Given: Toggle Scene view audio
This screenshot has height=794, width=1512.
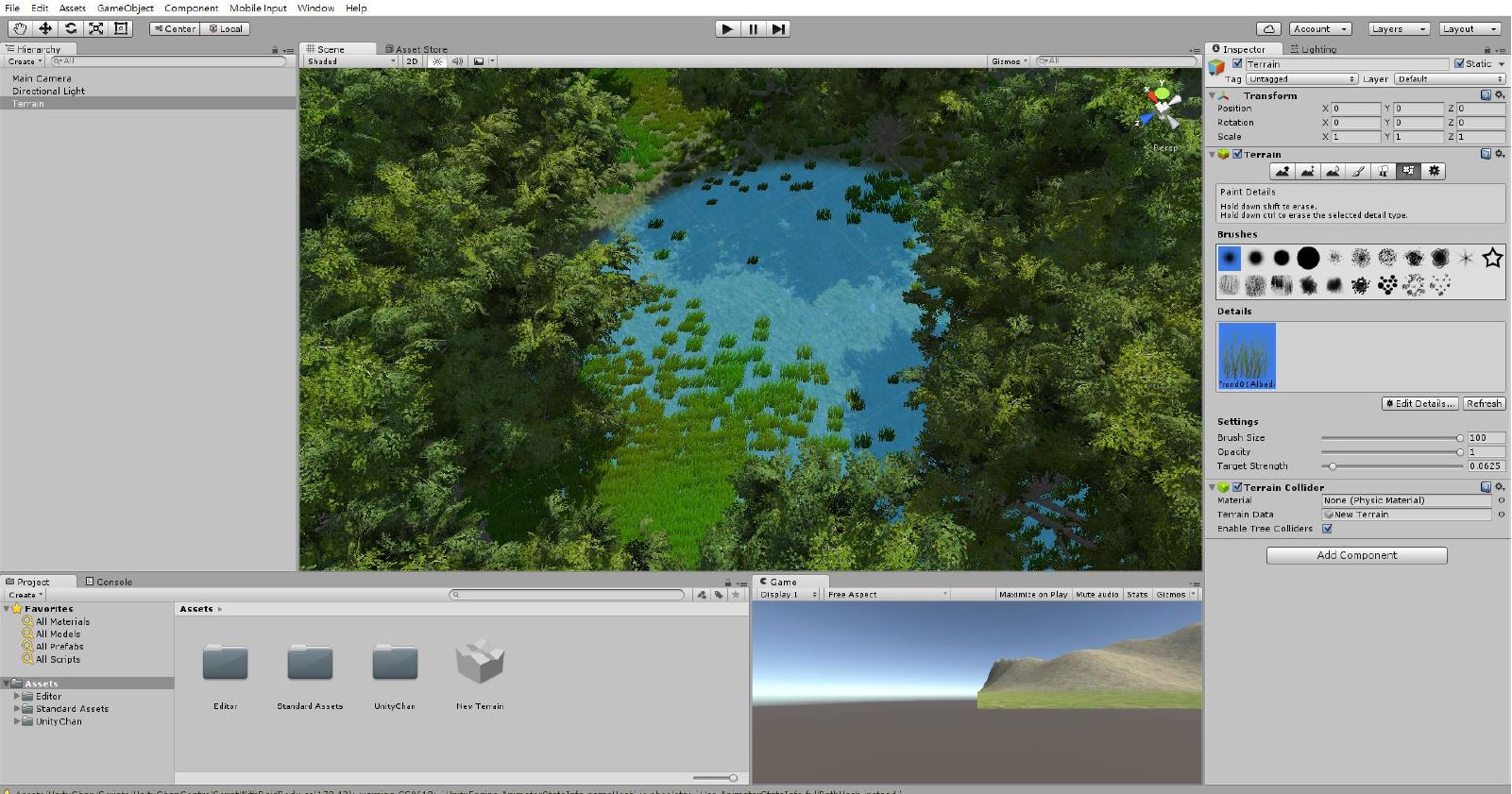Looking at the screenshot, I should coord(457,61).
